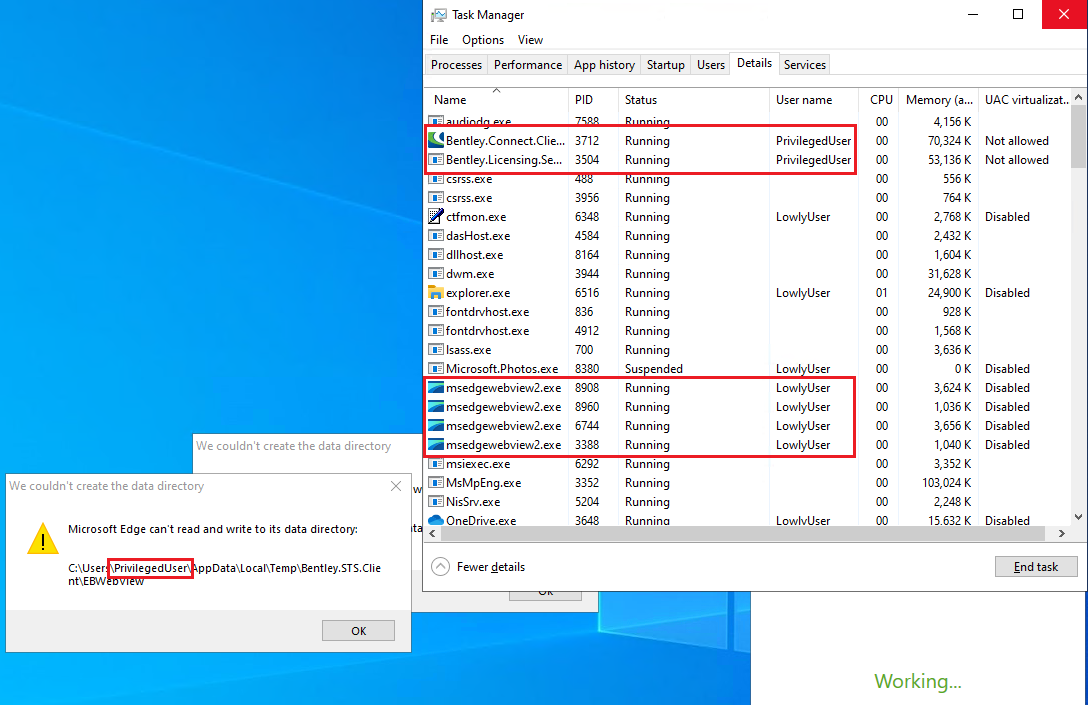
Task: Click Not allowed in the PID 3712 row
Action: [1017, 140]
